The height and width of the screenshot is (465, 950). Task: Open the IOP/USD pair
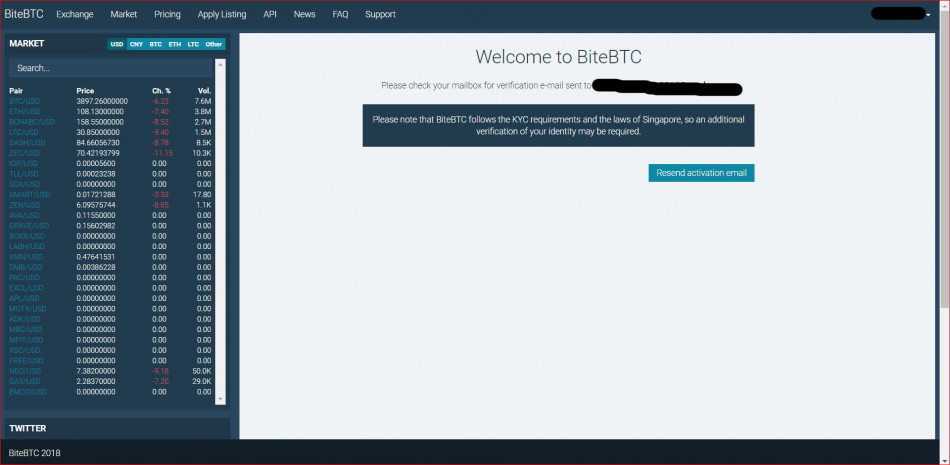pyautogui.click(x=24, y=163)
